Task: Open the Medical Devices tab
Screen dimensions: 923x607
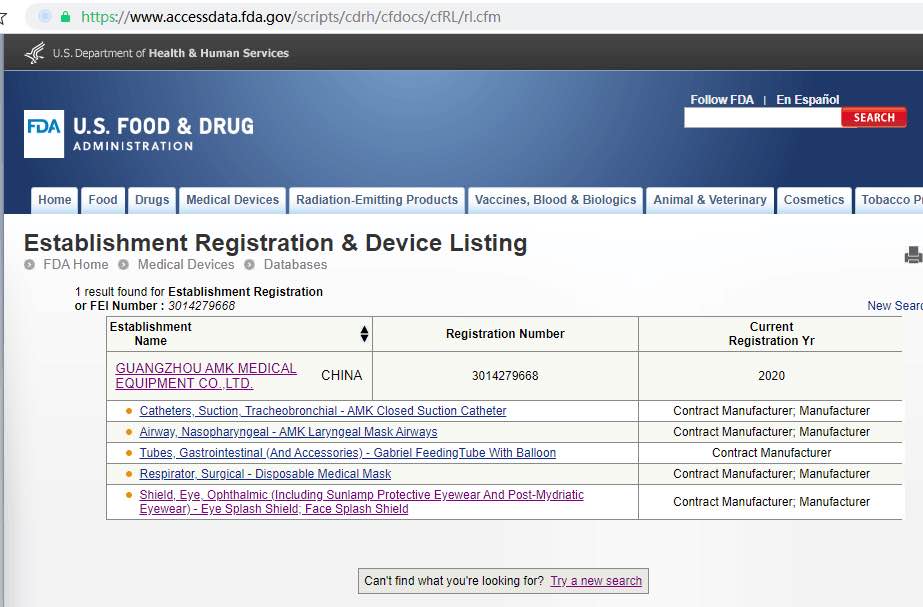Action: [232, 200]
